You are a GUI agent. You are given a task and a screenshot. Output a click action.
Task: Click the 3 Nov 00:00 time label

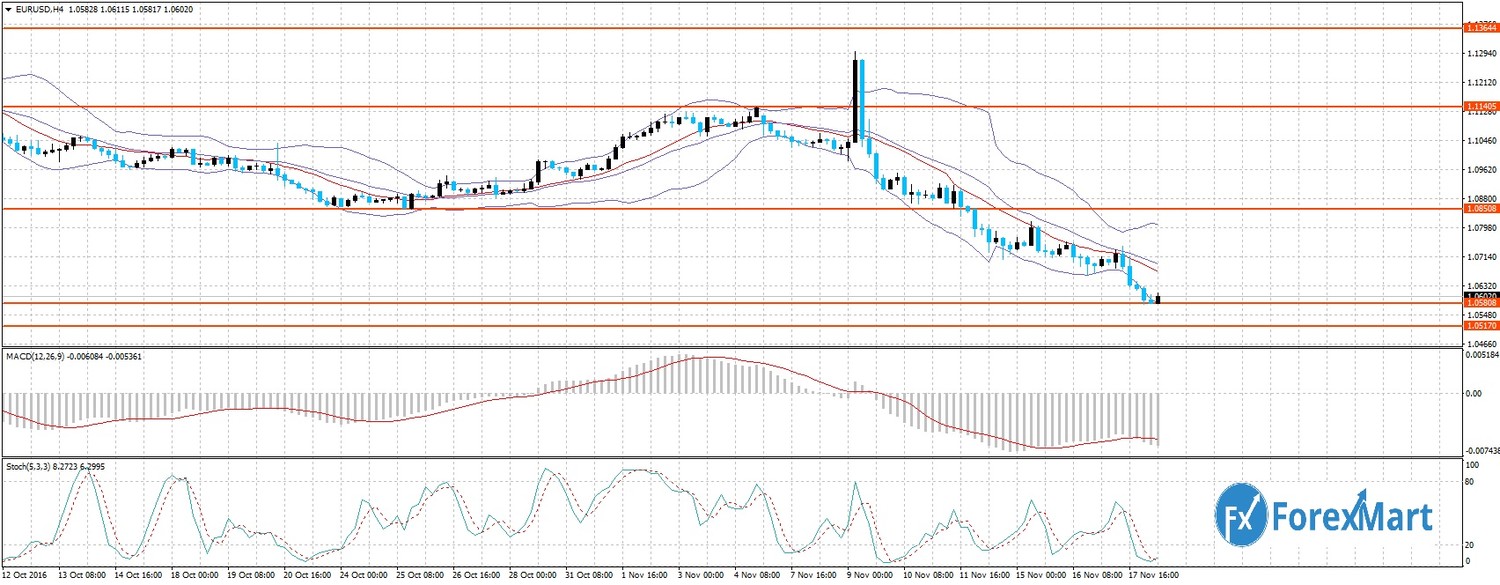[x=698, y=576]
